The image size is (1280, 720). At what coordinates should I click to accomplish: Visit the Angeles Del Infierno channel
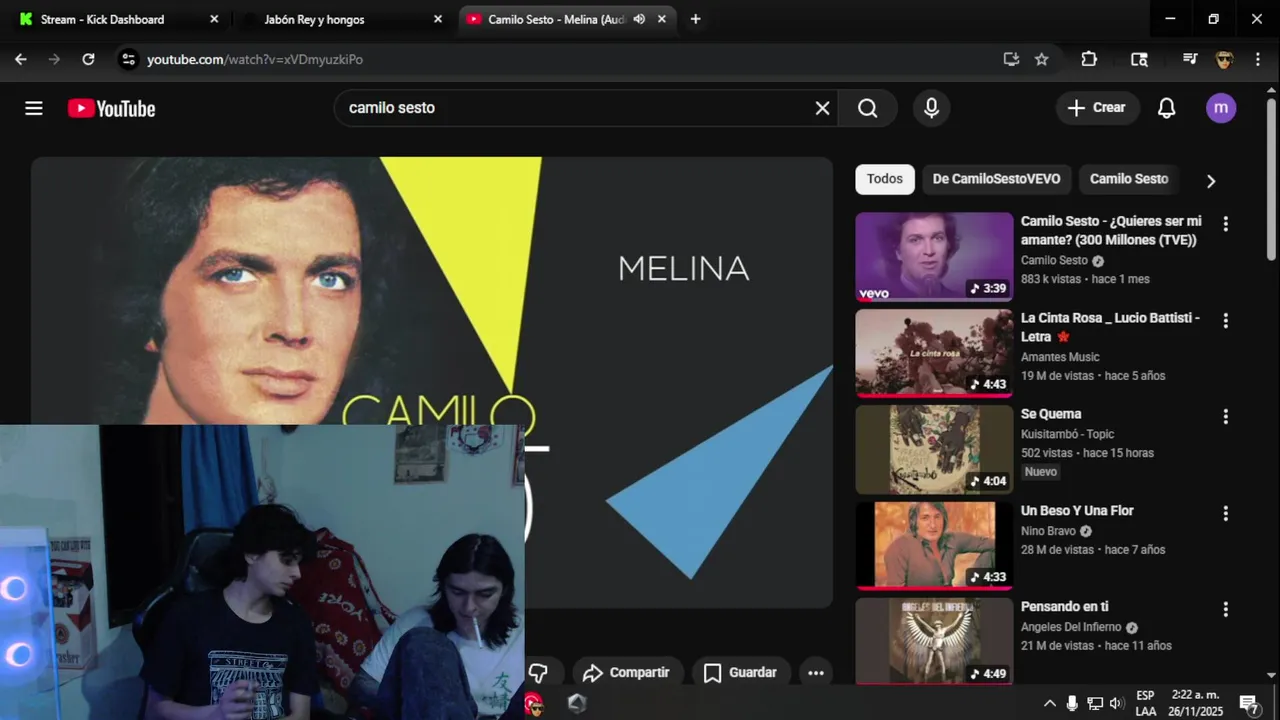pyautogui.click(x=1071, y=627)
